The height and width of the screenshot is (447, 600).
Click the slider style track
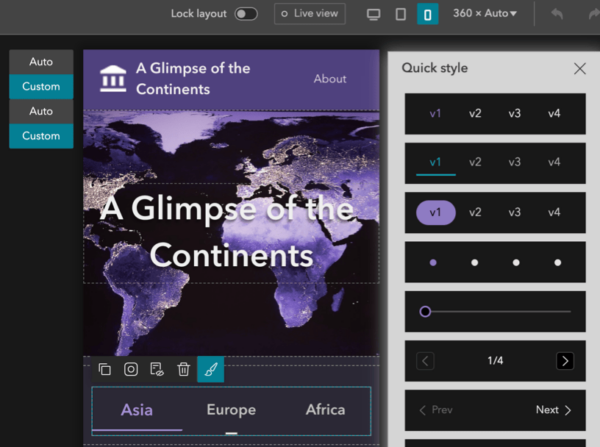(501, 312)
